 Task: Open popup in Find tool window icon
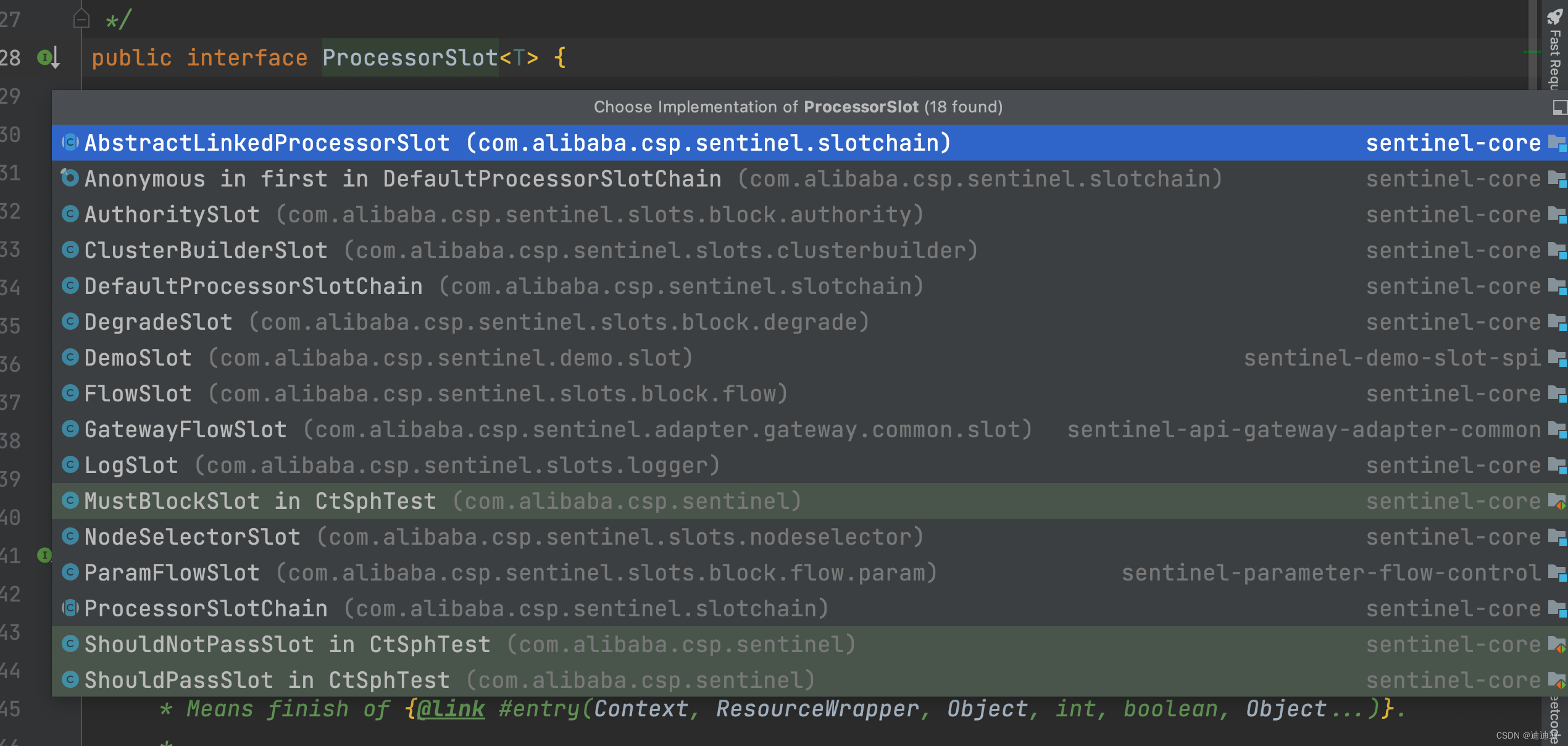pos(1559,107)
